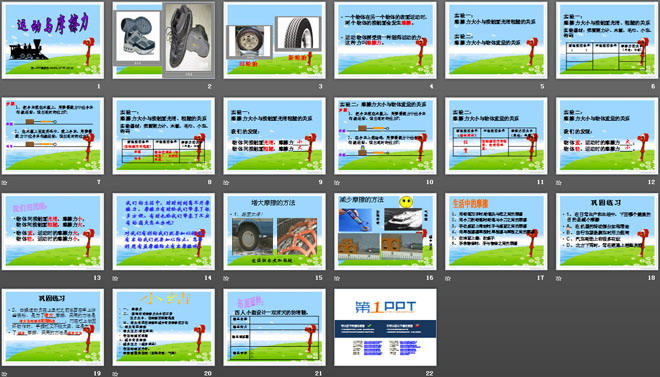Select slide 6 thumbnail with empty table
This screenshot has height=377, width=660.
point(607,40)
